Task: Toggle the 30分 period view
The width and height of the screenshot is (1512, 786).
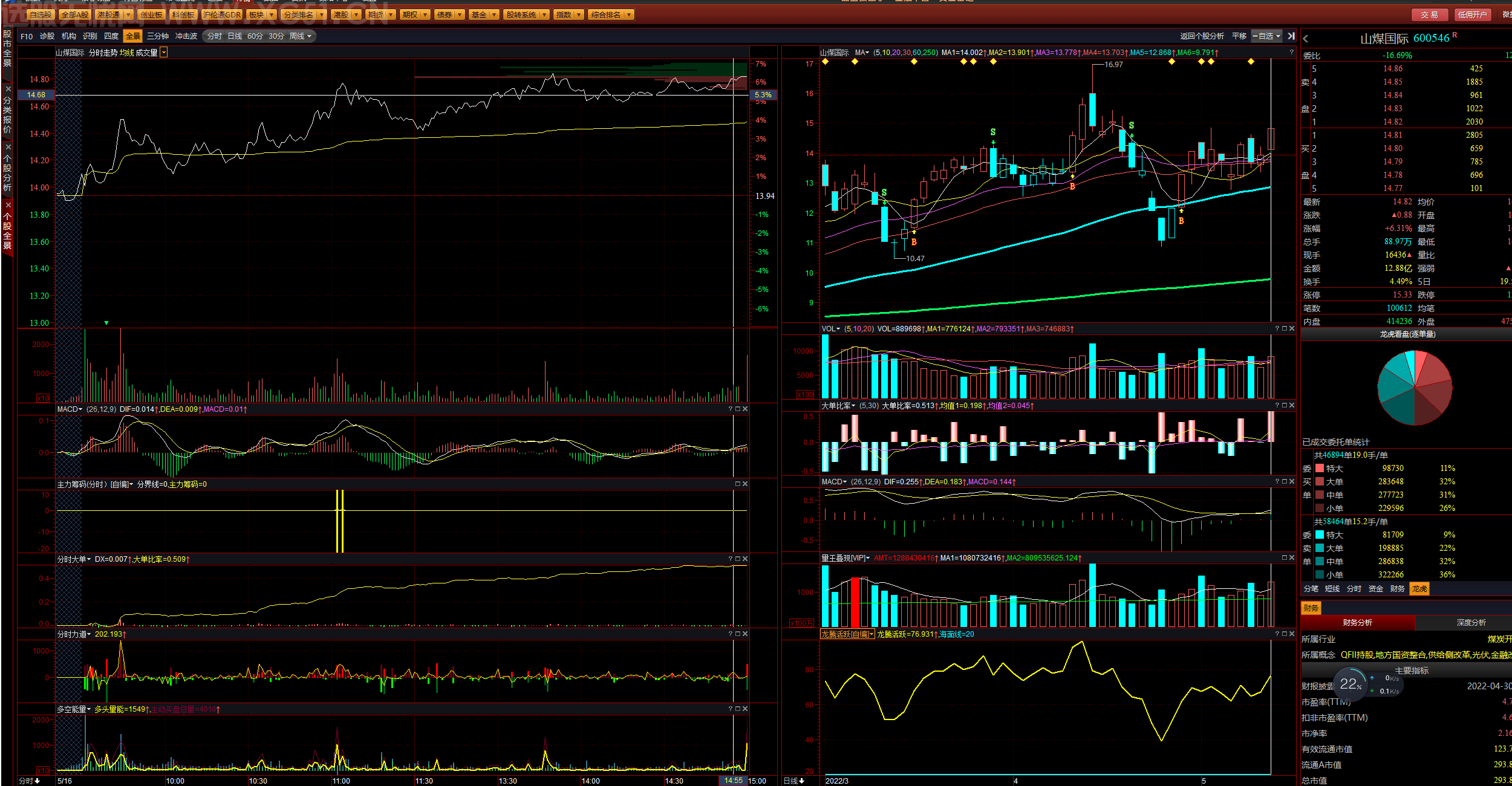Action: pyautogui.click(x=276, y=36)
